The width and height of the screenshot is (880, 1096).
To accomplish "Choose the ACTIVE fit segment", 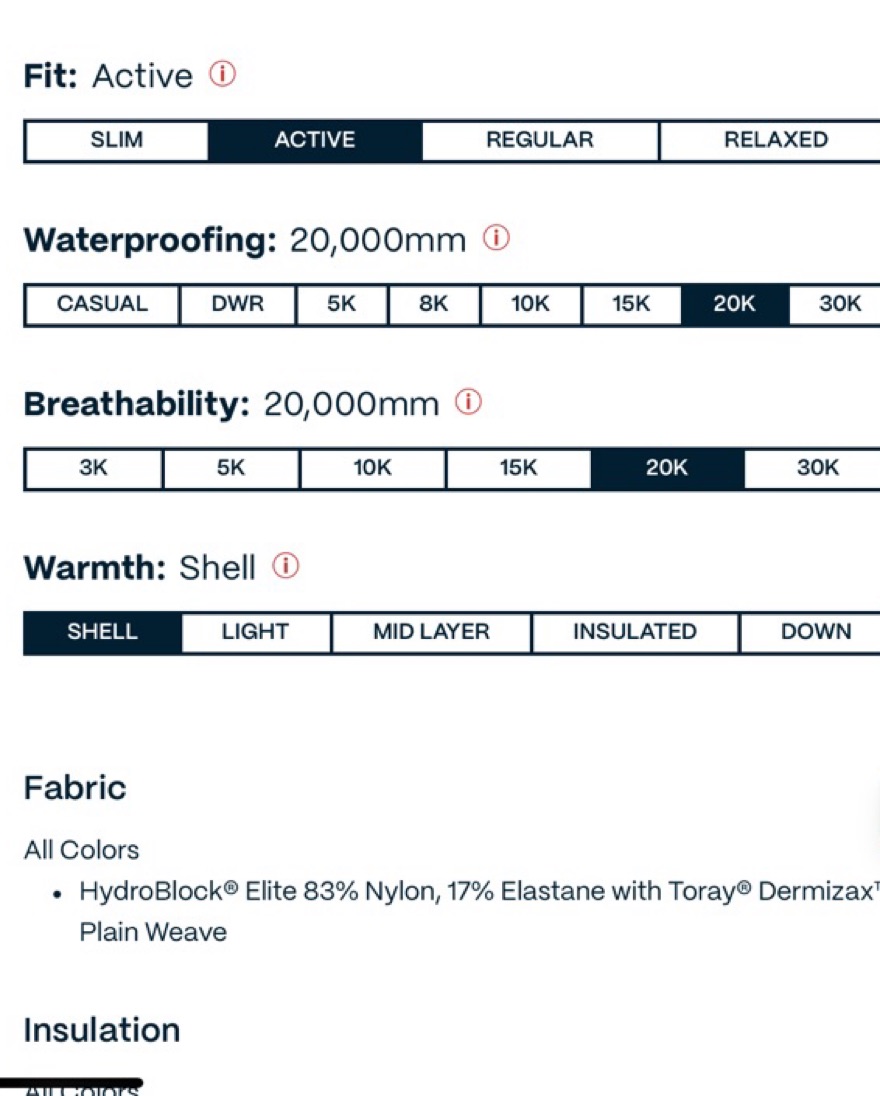I will pyautogui.click(x=315, y=140).
